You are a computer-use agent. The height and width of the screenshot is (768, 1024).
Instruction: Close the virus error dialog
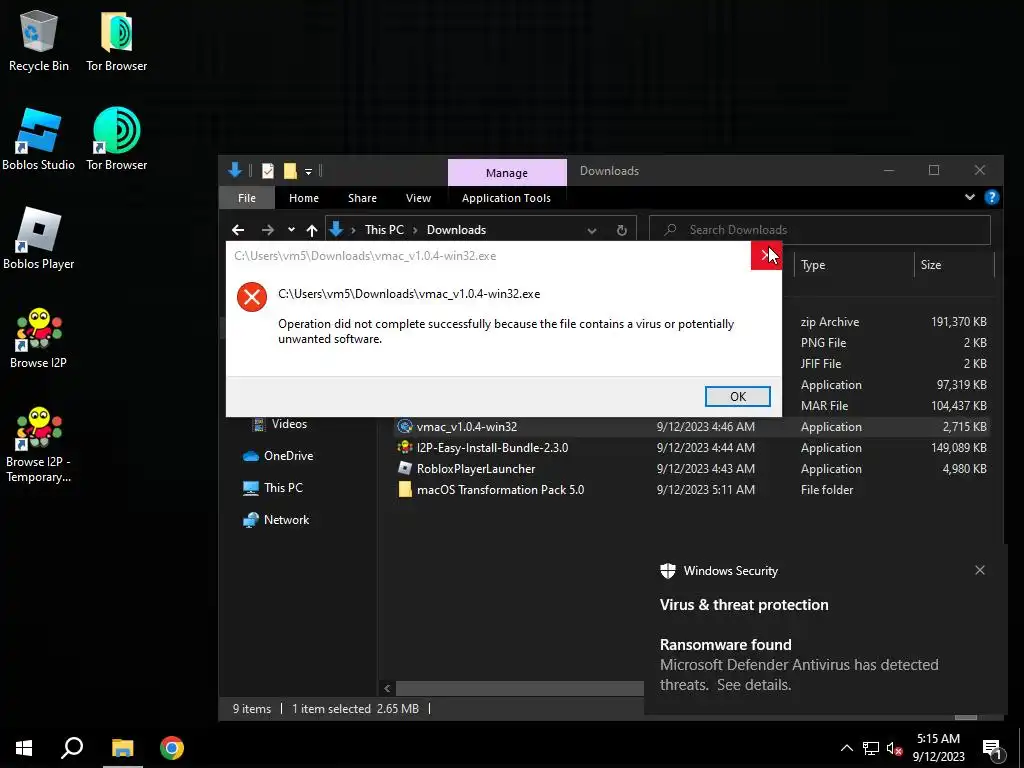(766, 255)
